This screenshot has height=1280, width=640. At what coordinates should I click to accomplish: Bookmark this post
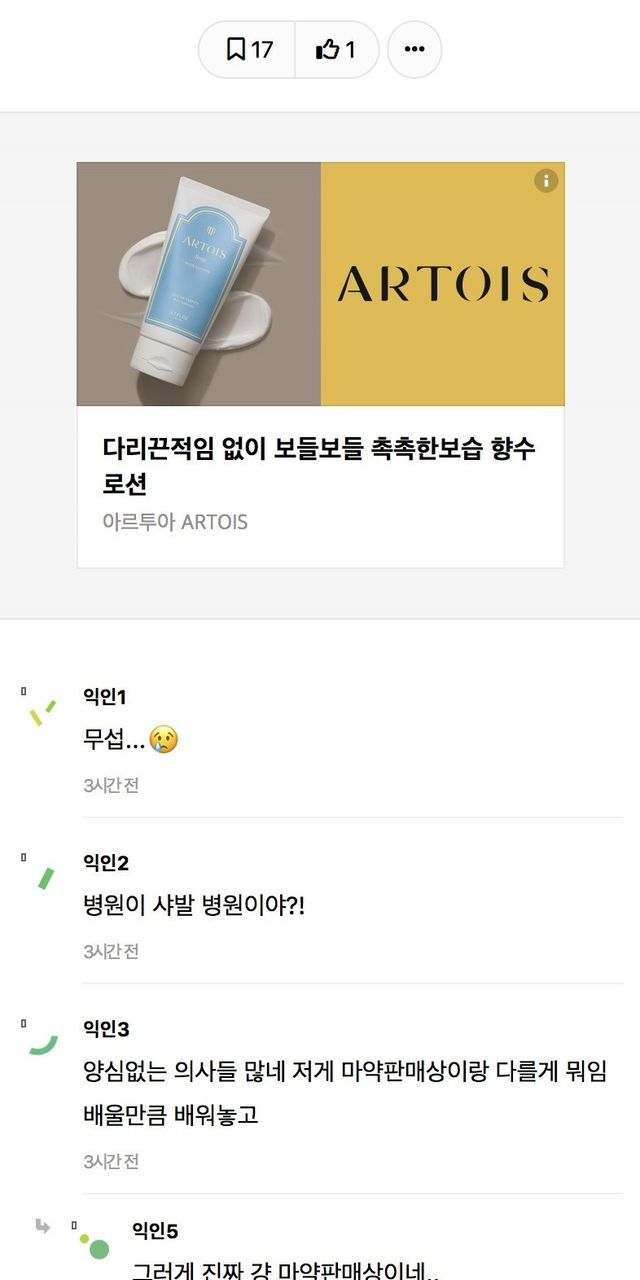[248, 49]
